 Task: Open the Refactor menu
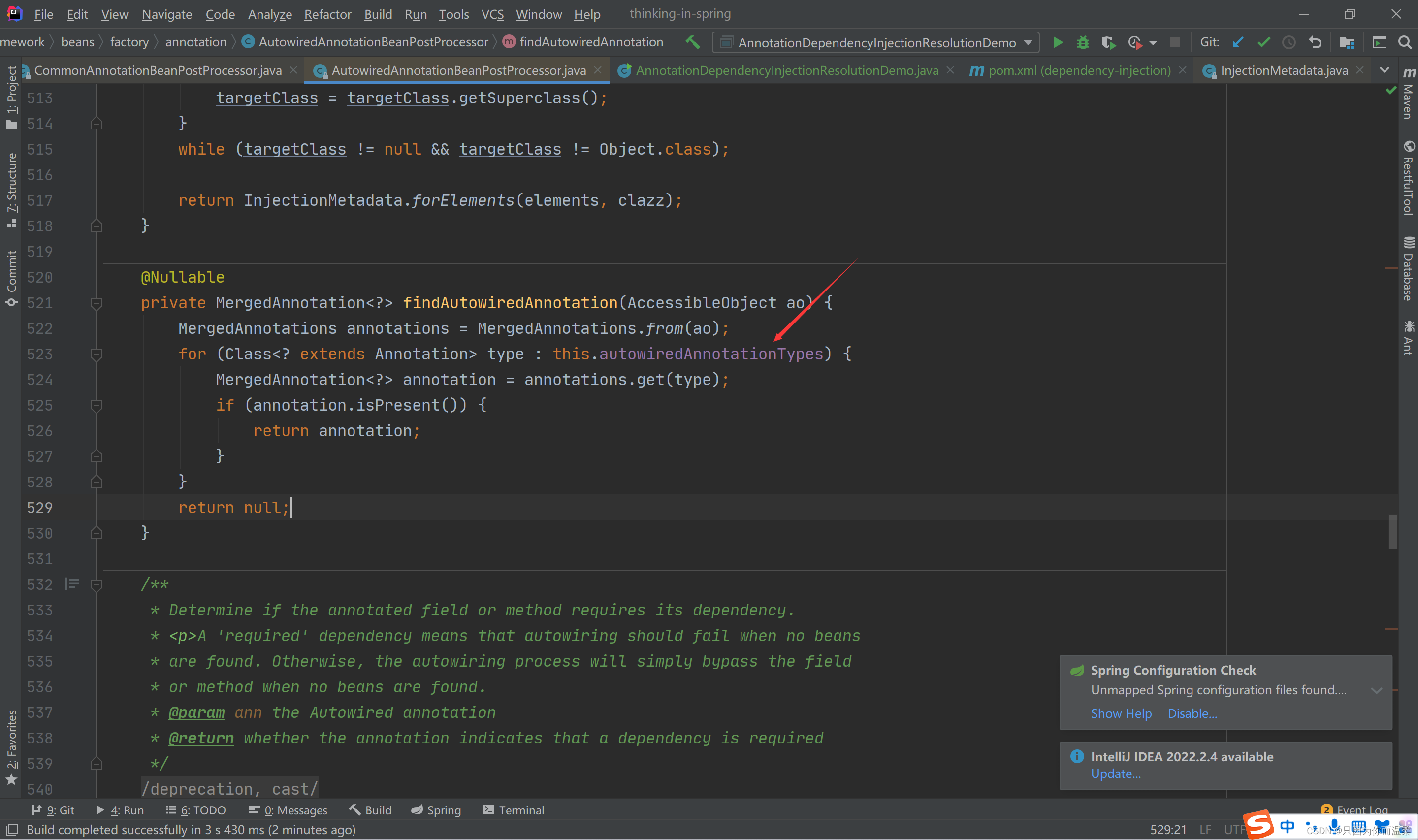327,14
